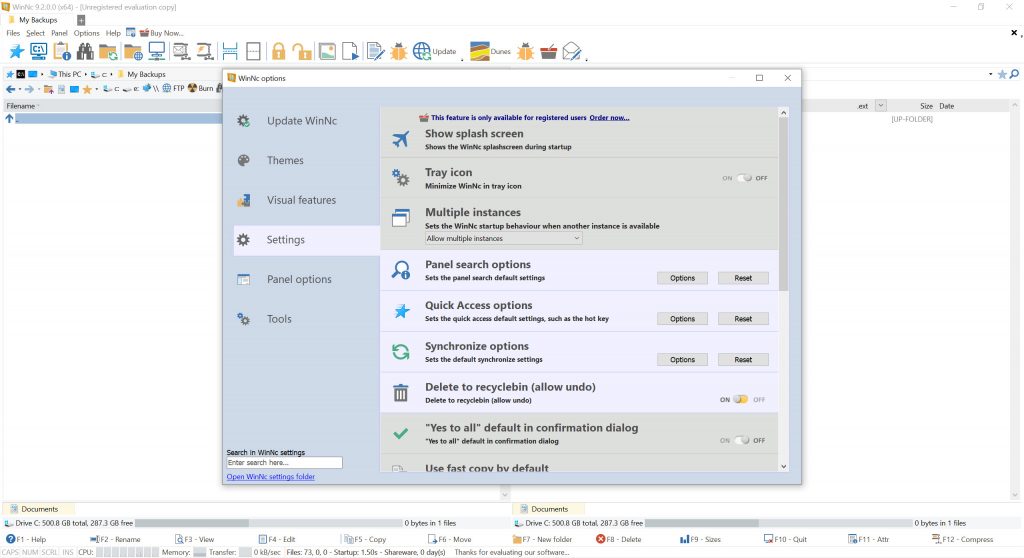
Task: Toggle "Yes to all" default switch
Action: pos(743,440)
